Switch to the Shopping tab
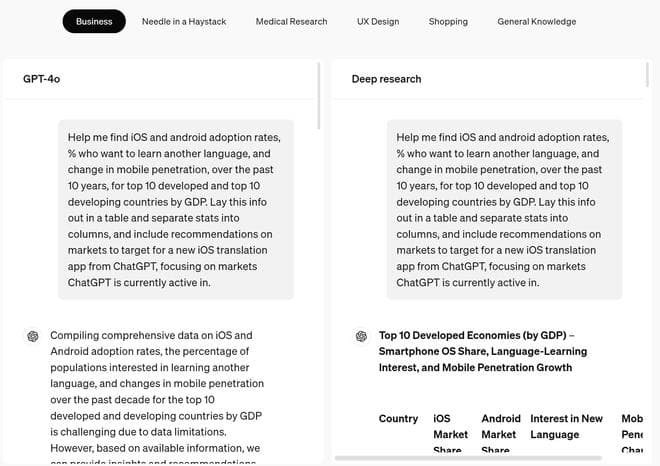This screenshot has width=660, height=466. (x=449, y=21)
